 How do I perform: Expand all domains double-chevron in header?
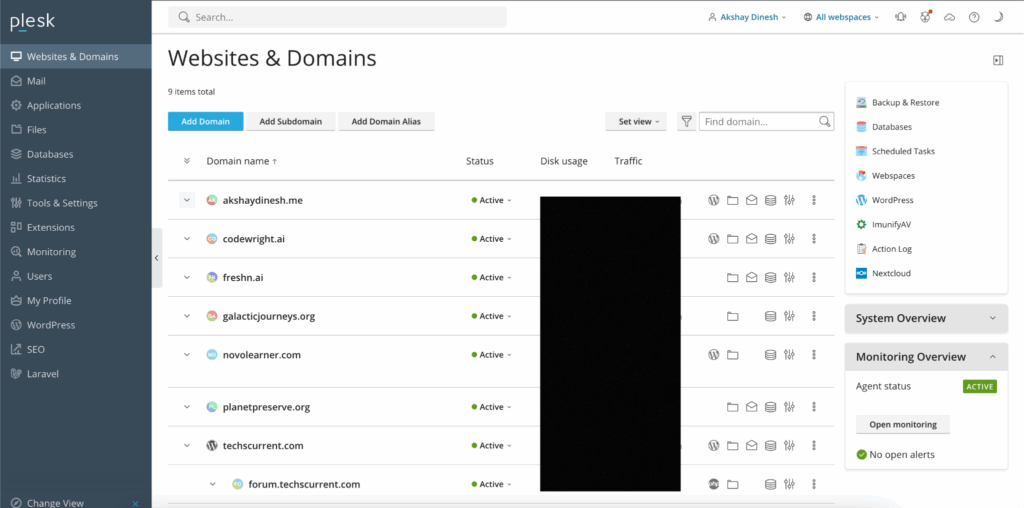click(187, 161)
